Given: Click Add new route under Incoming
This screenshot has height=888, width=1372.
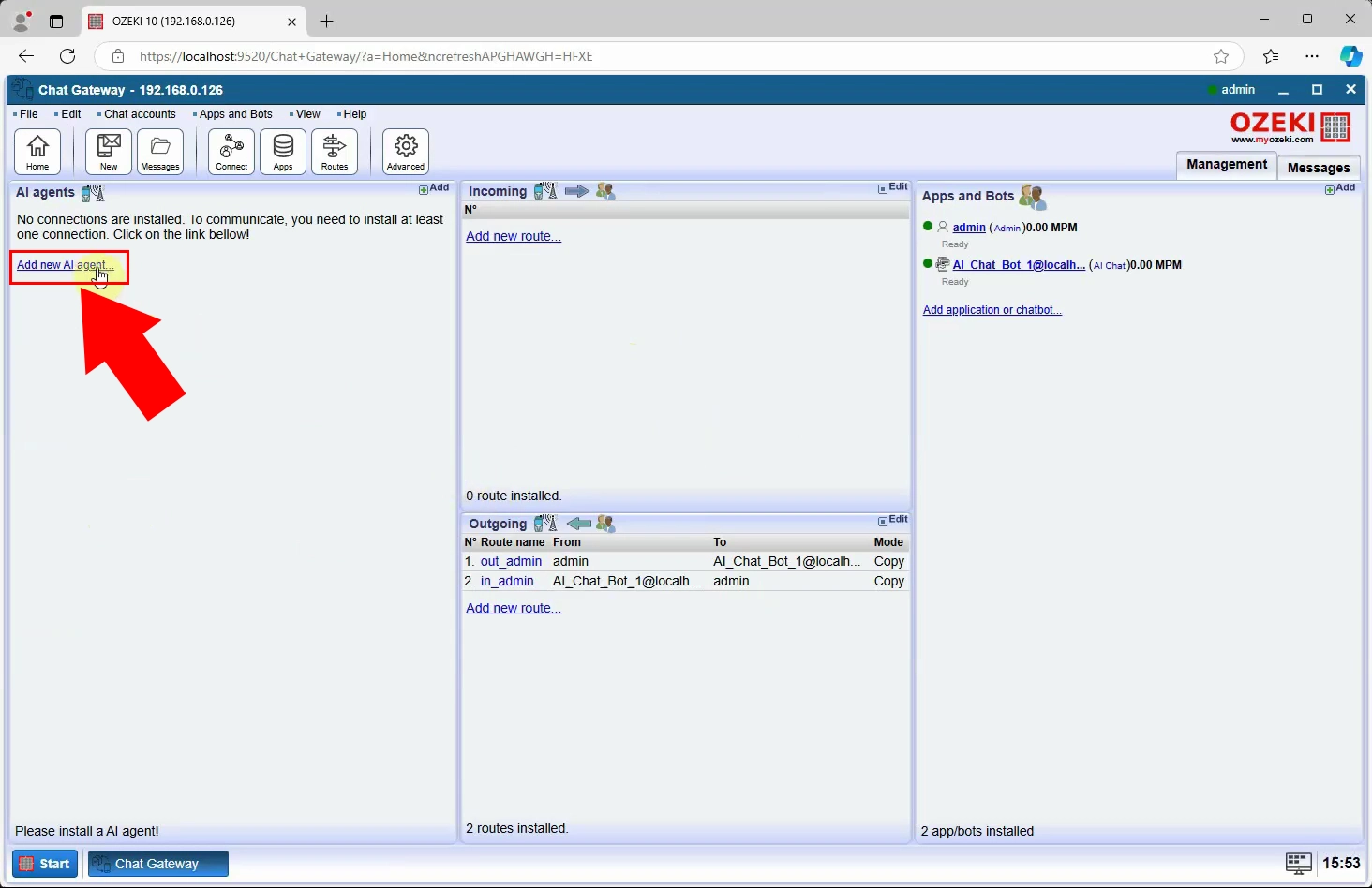Looking at the screenshot, I should point(514,236).
